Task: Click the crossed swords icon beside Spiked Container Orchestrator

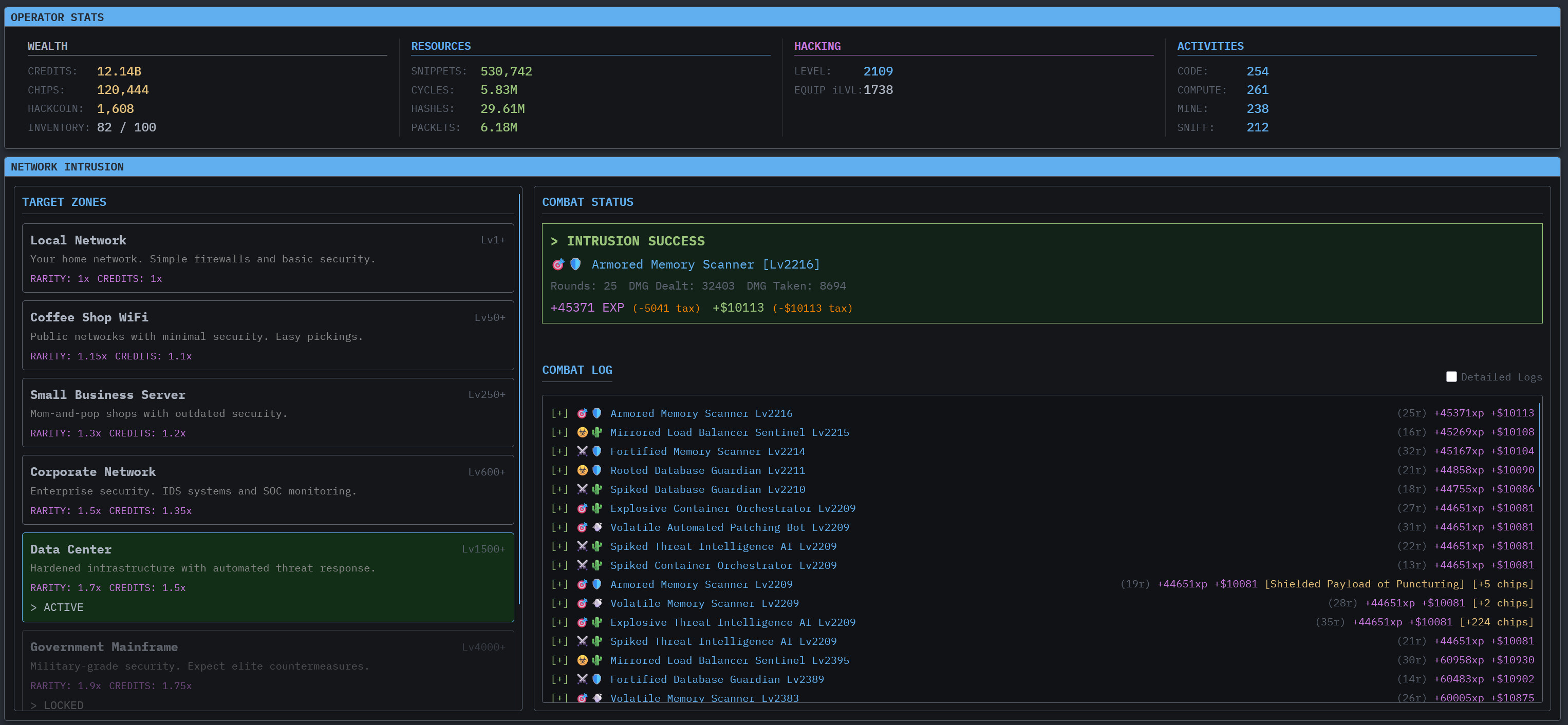Action: [x=582, y=565]
